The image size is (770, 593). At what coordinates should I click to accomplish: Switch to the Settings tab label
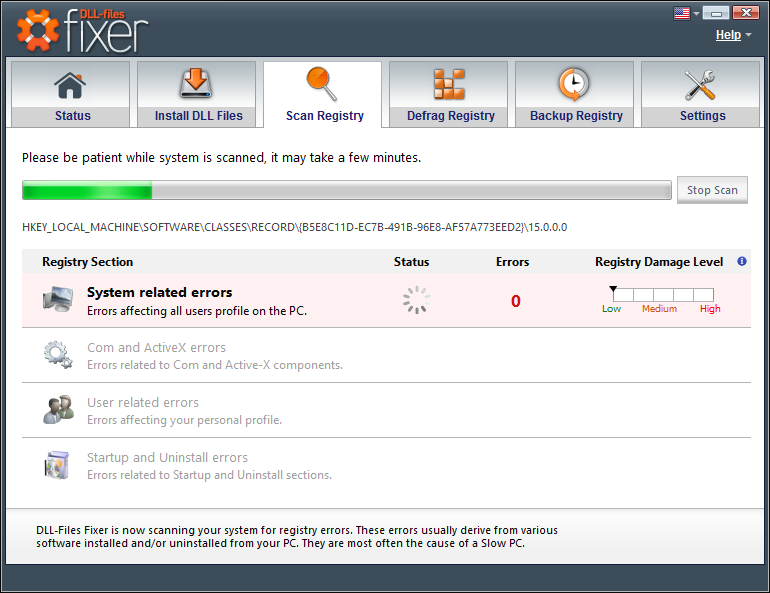coord(702,116)
